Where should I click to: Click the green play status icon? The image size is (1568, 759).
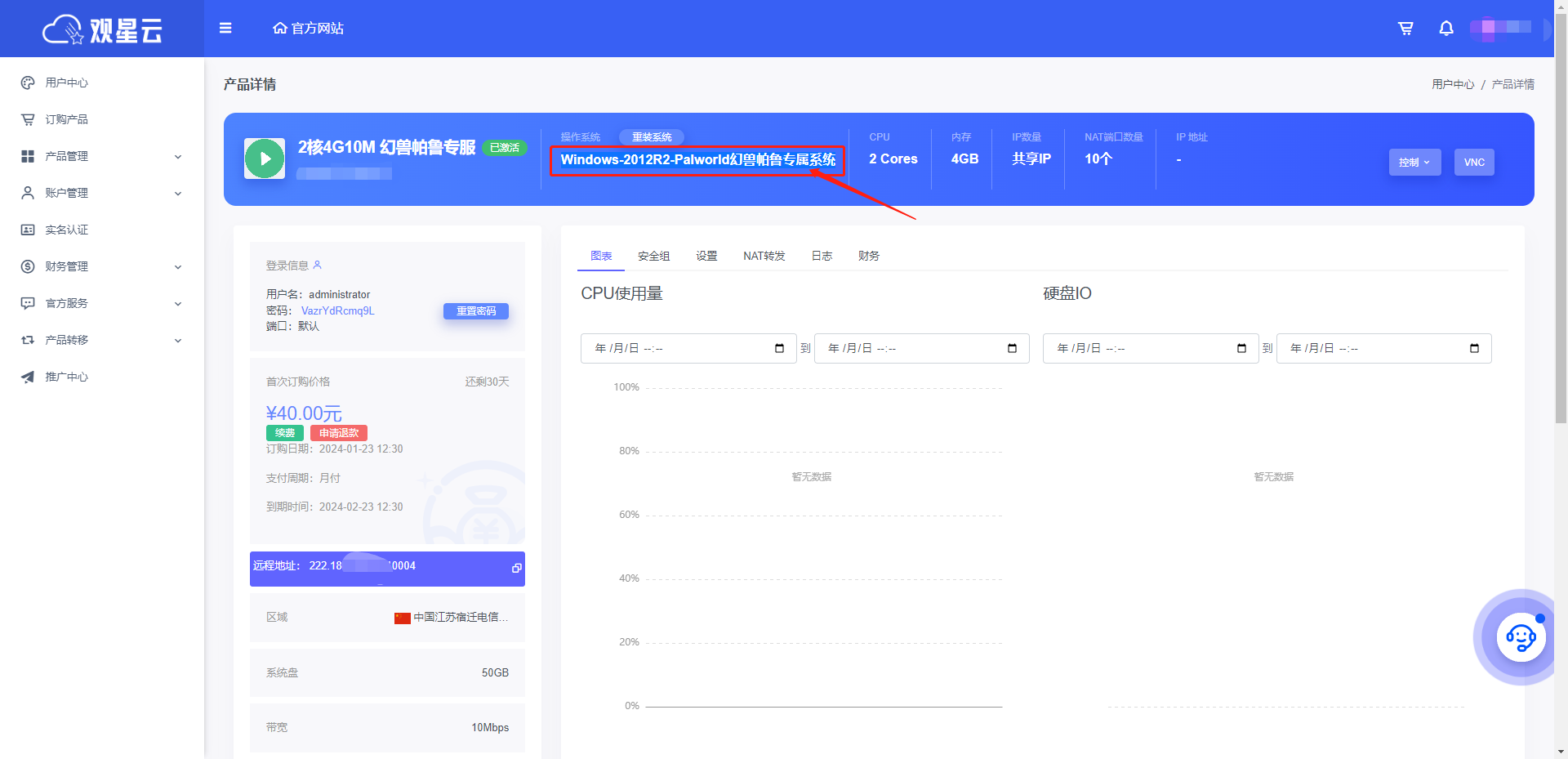click(x=265, y=158)
